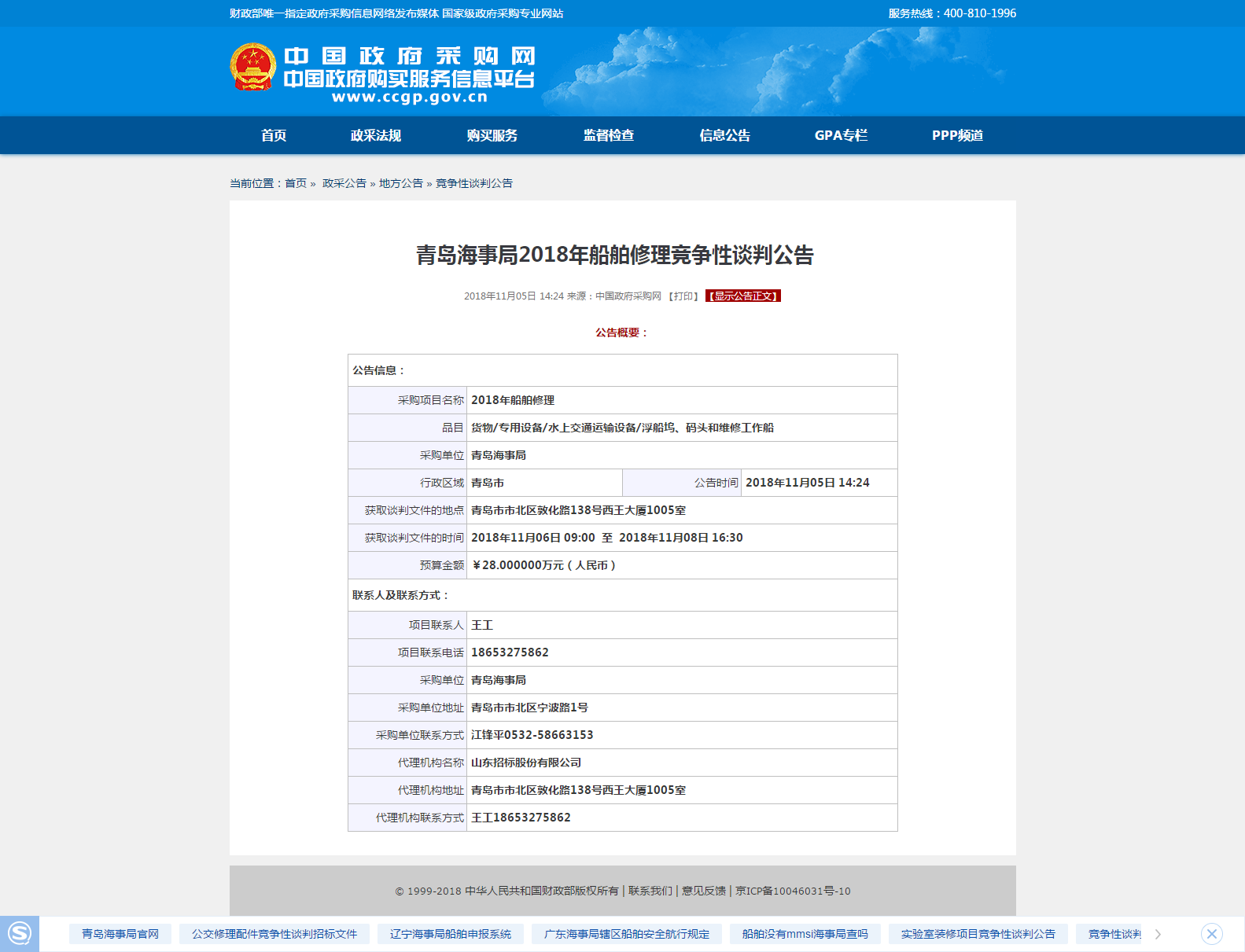
Task: Click the 中国政府采购网 site title banner
Action: click(409, 74)
